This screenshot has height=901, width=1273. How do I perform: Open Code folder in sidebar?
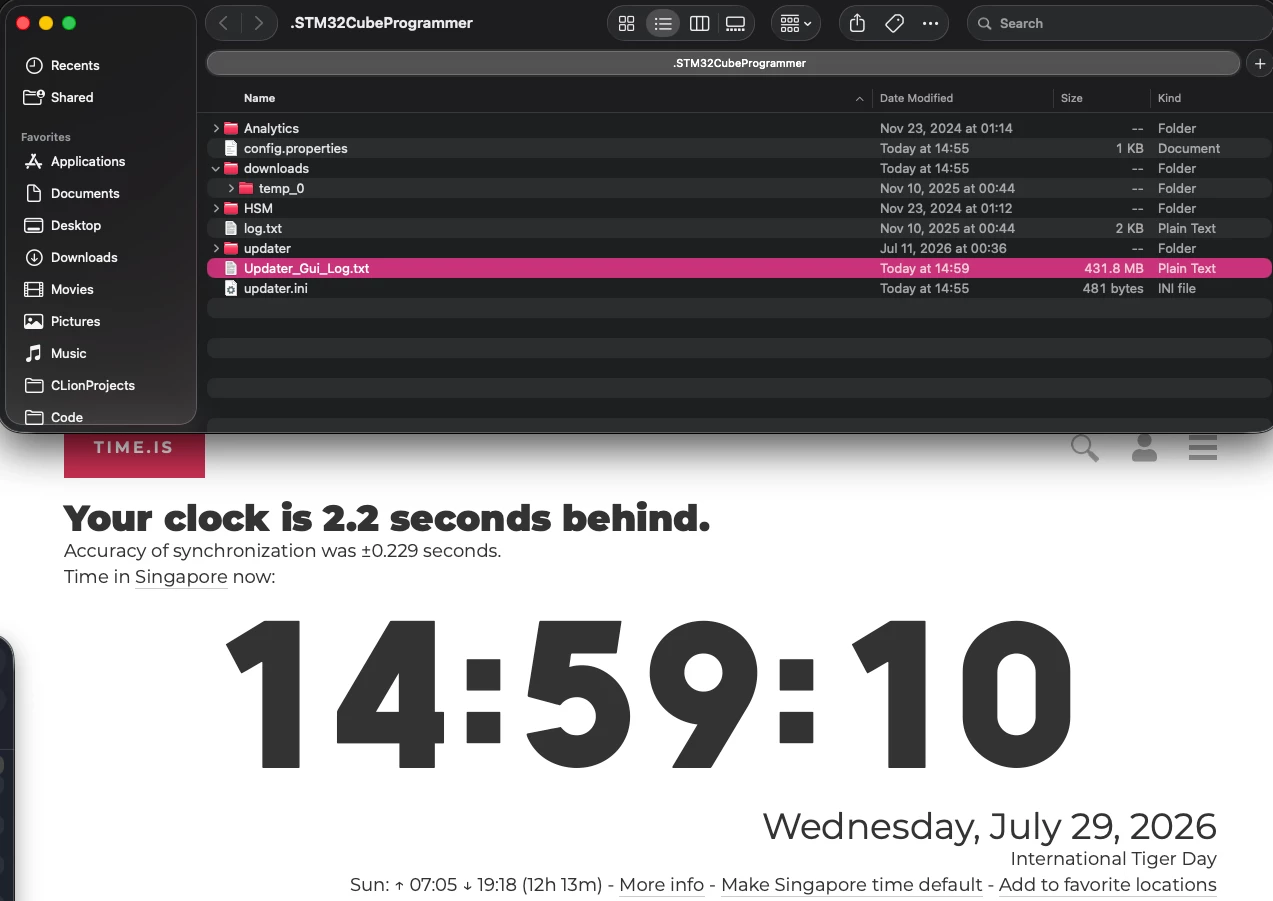(66, 417)
